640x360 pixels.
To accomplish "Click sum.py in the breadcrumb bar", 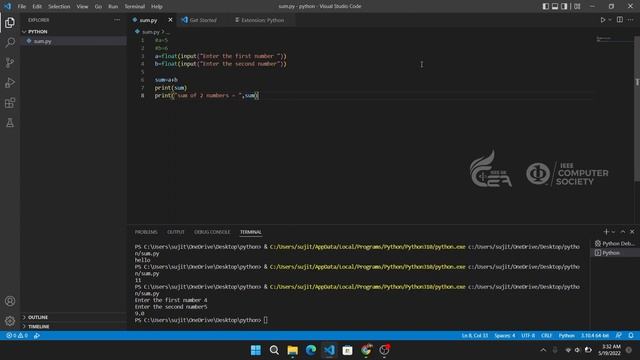I will tap(151, 31).
